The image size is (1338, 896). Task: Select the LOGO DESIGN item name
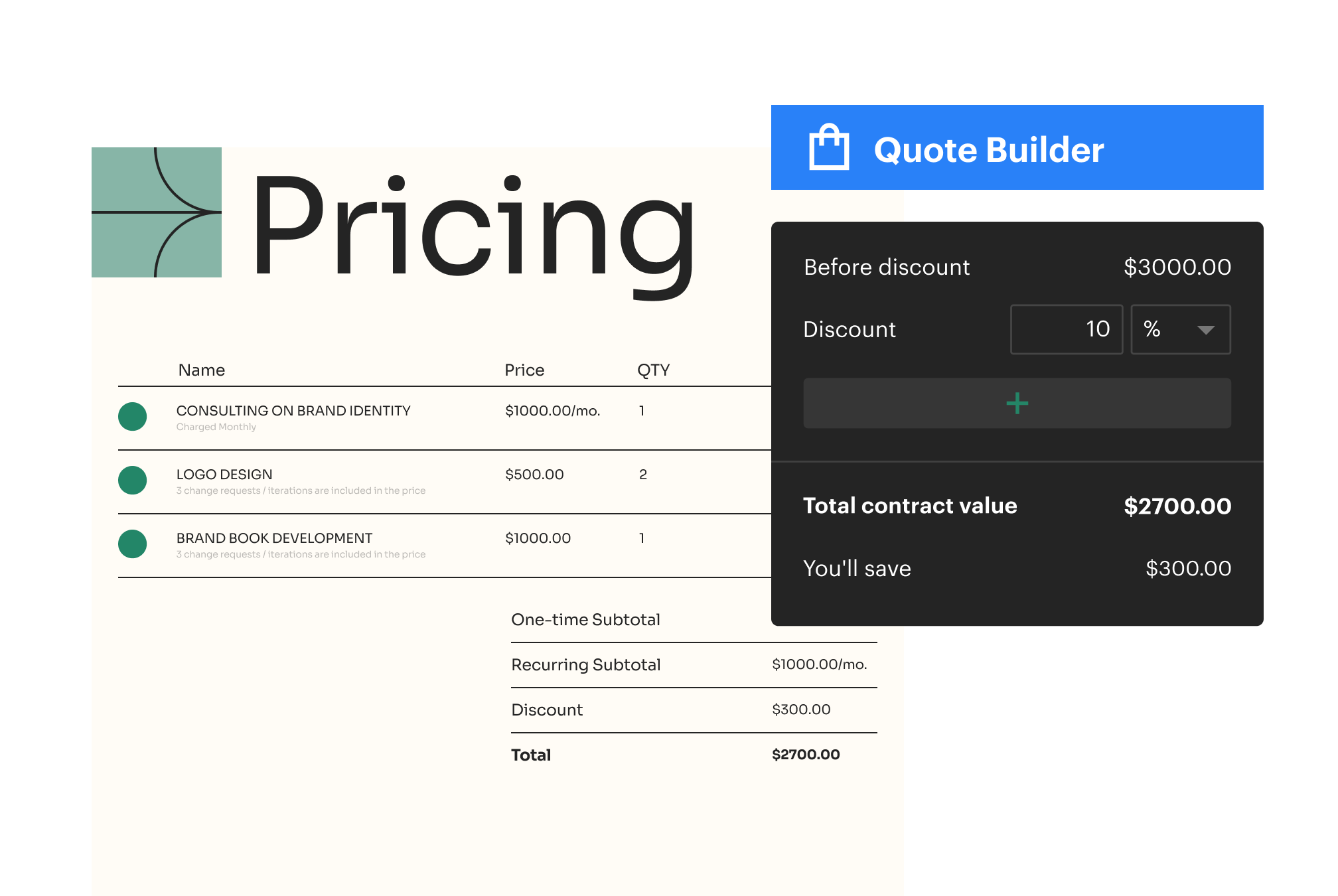point(224,475)
